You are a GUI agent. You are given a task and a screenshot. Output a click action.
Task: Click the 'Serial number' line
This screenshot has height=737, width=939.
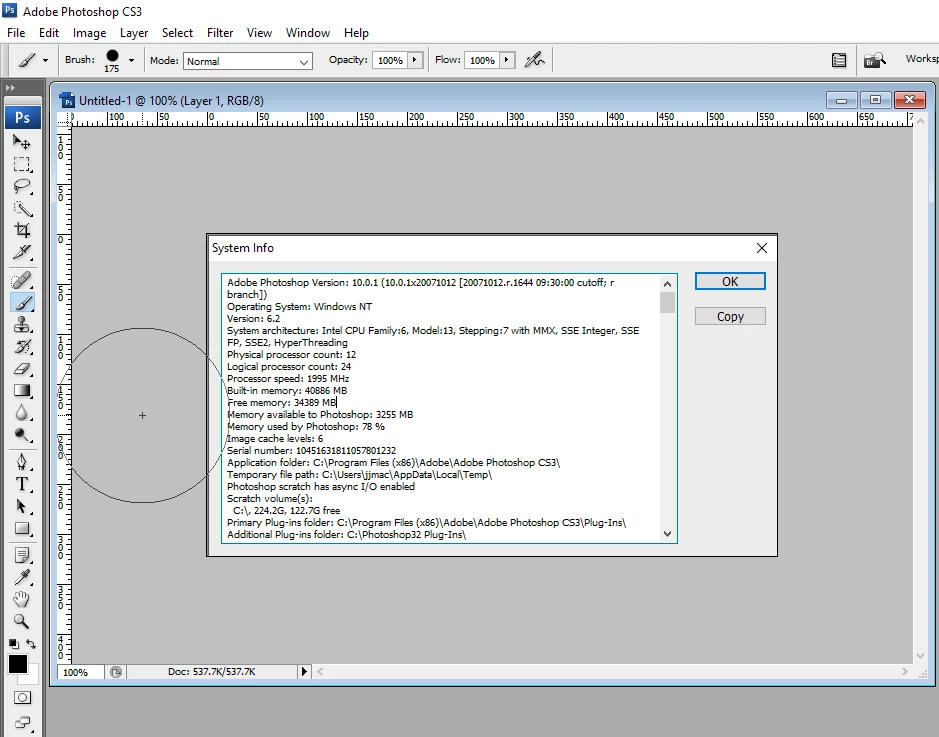coord(311,450)
